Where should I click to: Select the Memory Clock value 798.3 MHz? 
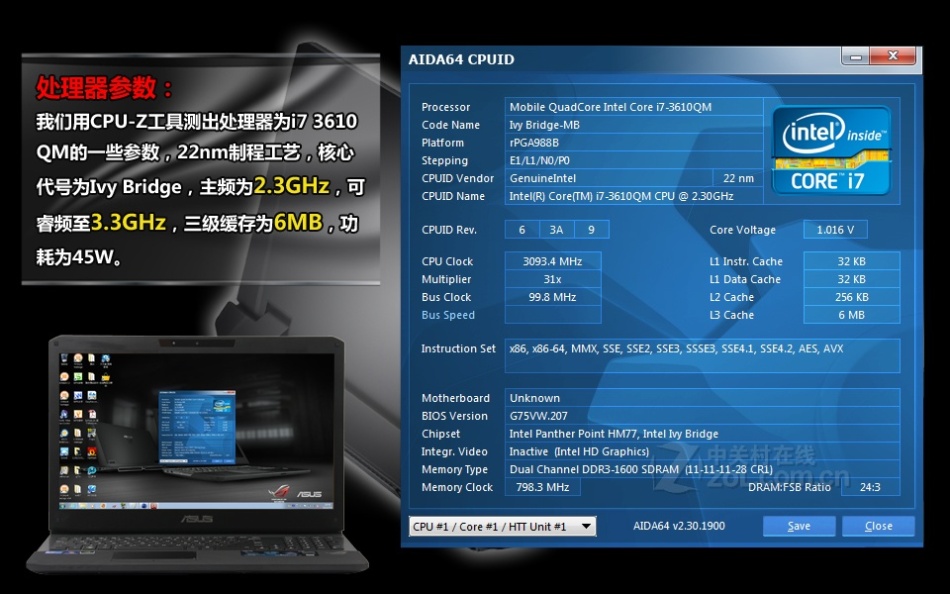point(542,487)
